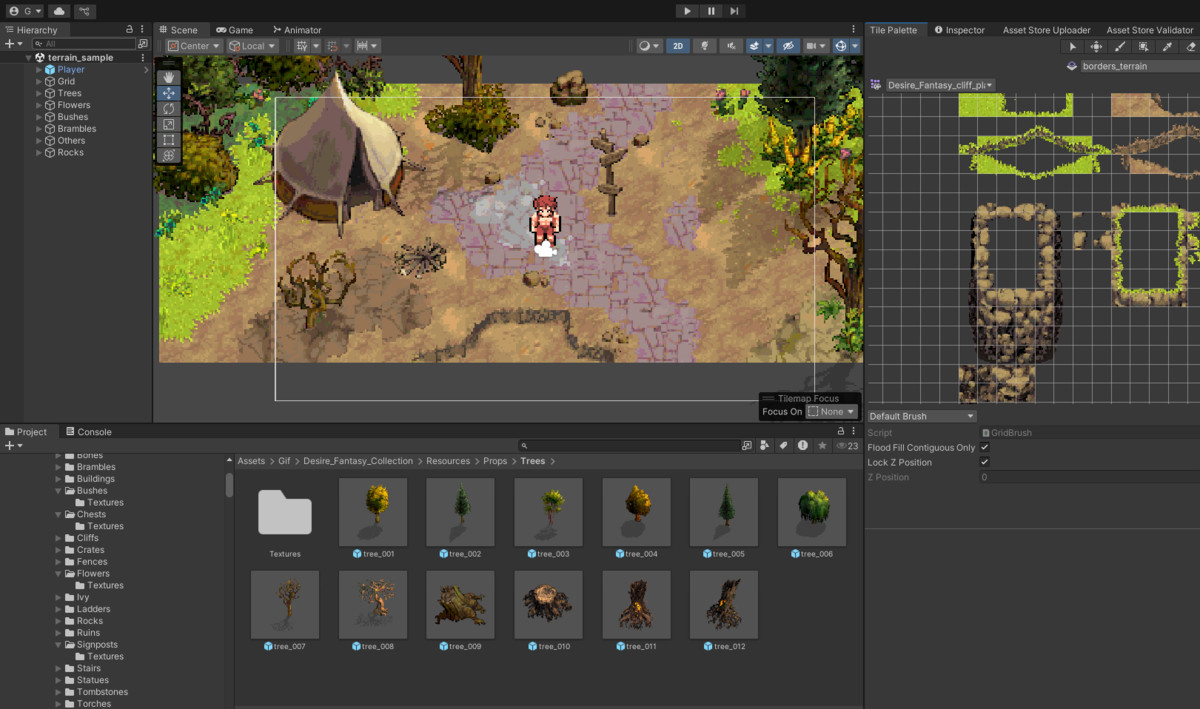Toggle scene audio
The height and width of the screenshot is (709, 1200).
click(732, 46)
